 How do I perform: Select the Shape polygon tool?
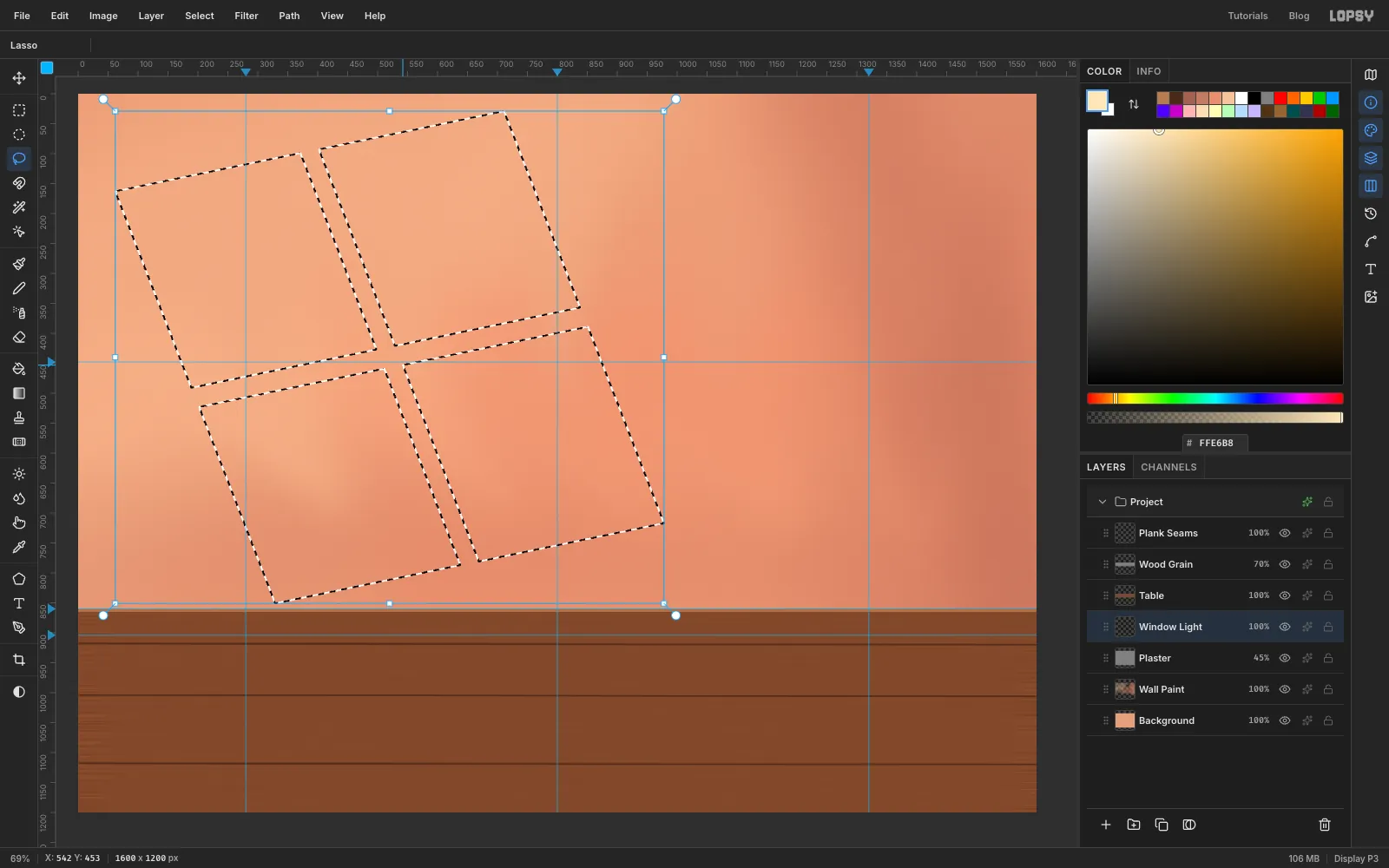(x=19, y=579)
